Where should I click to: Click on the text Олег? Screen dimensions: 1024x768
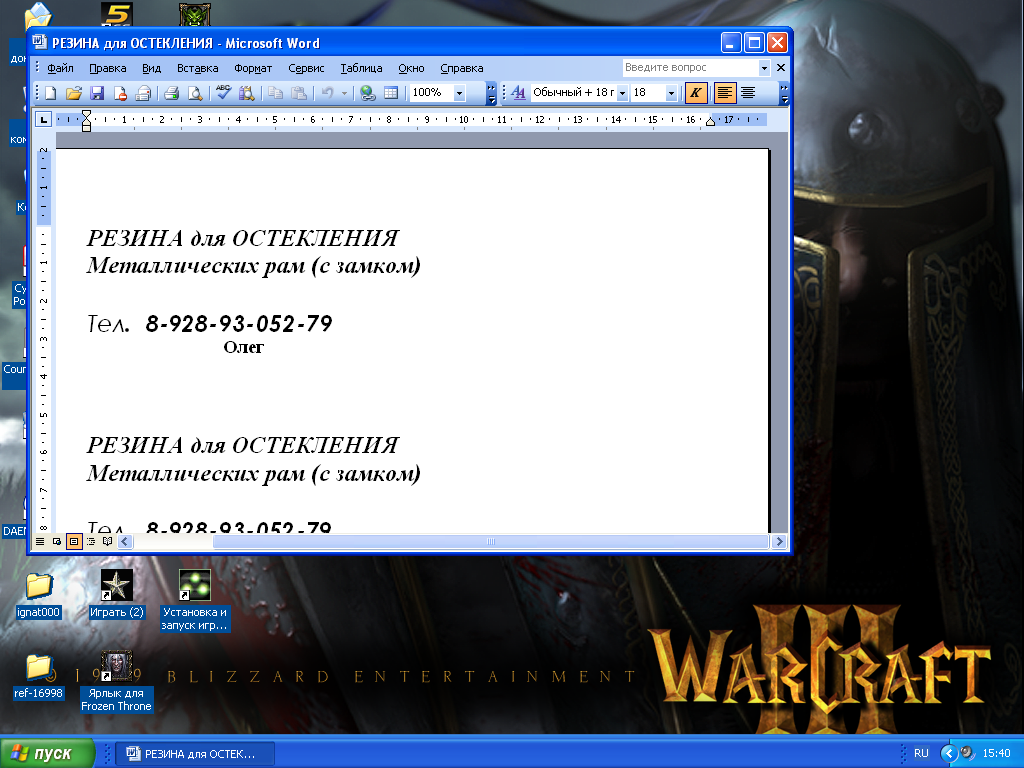[x=244, y=347]
